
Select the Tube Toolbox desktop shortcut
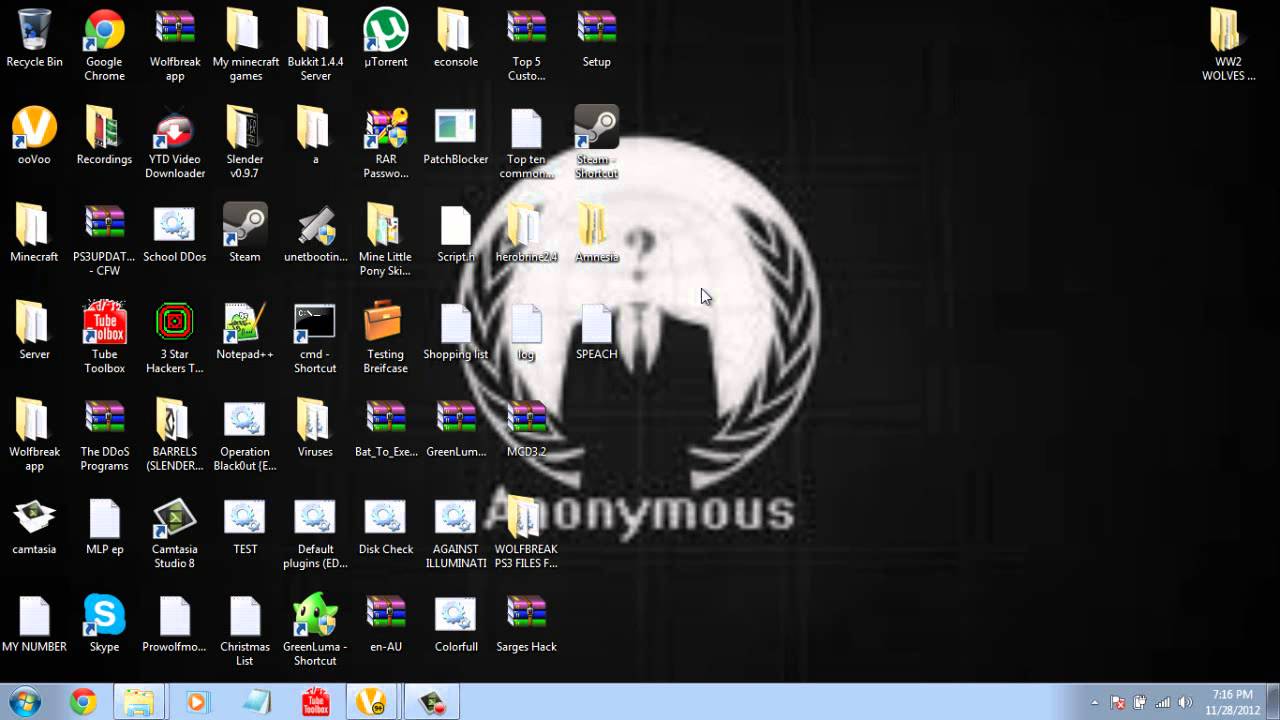104,337
